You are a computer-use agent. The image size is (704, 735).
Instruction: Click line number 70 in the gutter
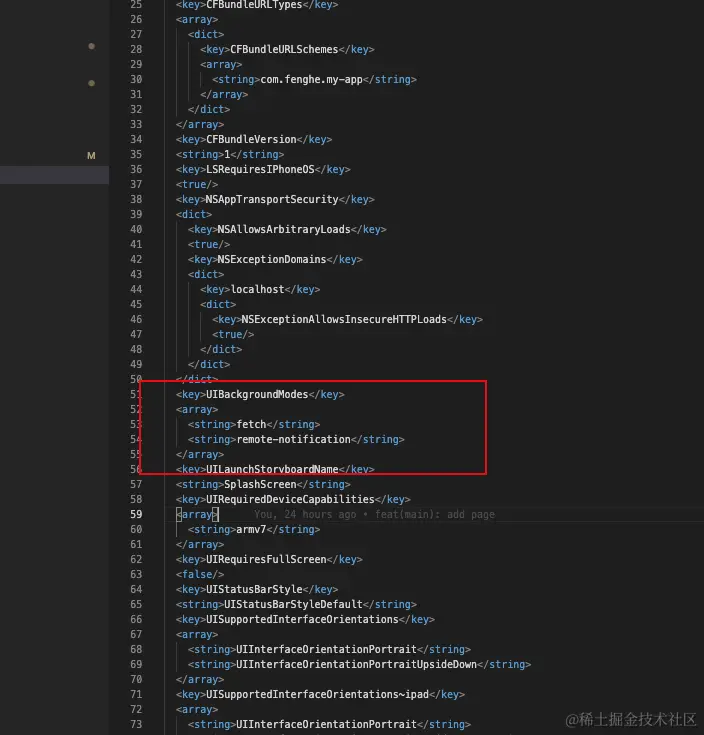(136, 679)
